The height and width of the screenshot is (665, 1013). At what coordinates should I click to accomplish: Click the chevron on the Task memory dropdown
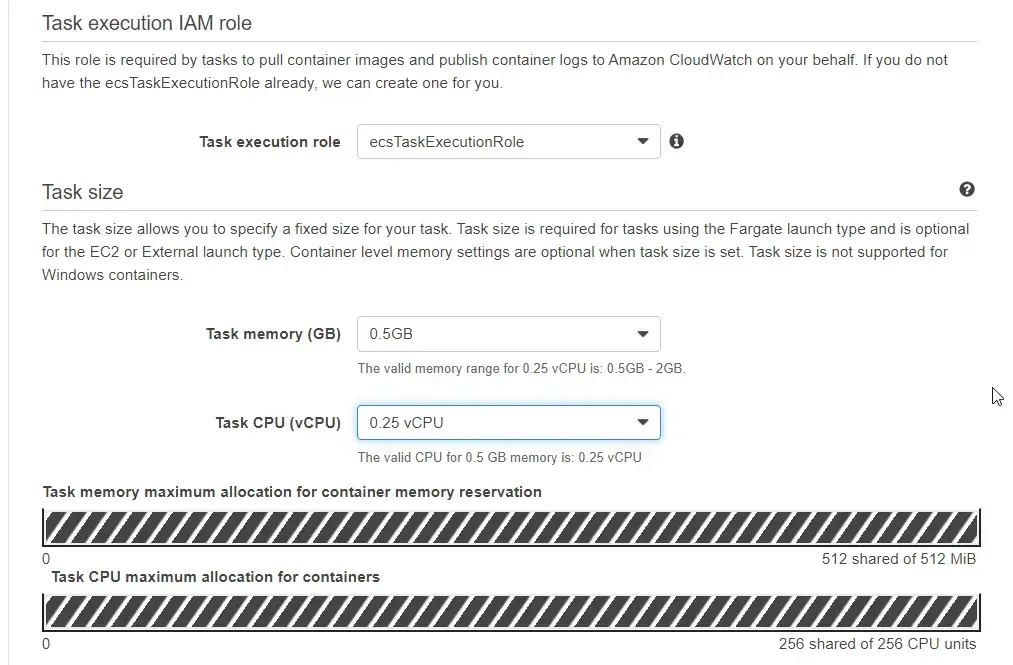click(x=643, y=333)
